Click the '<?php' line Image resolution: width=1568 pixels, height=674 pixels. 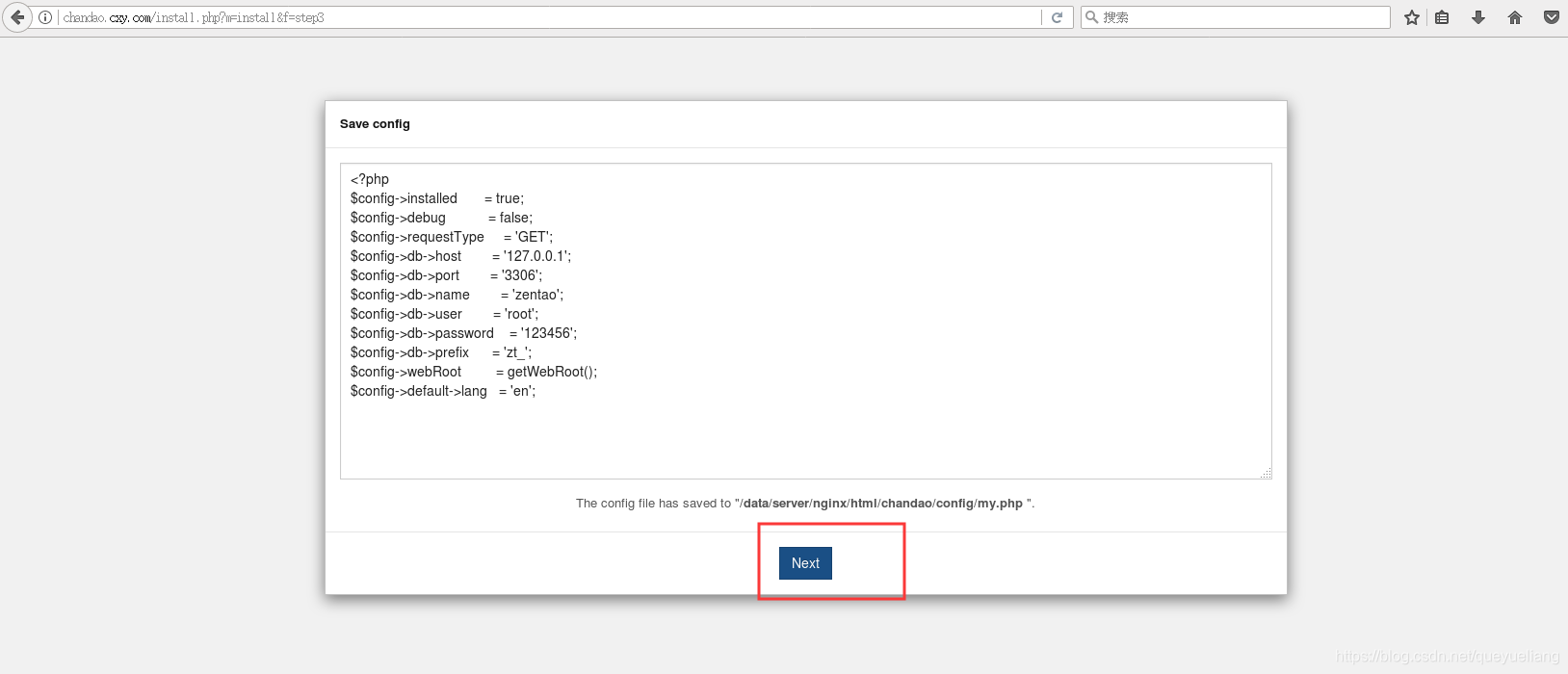370,179
